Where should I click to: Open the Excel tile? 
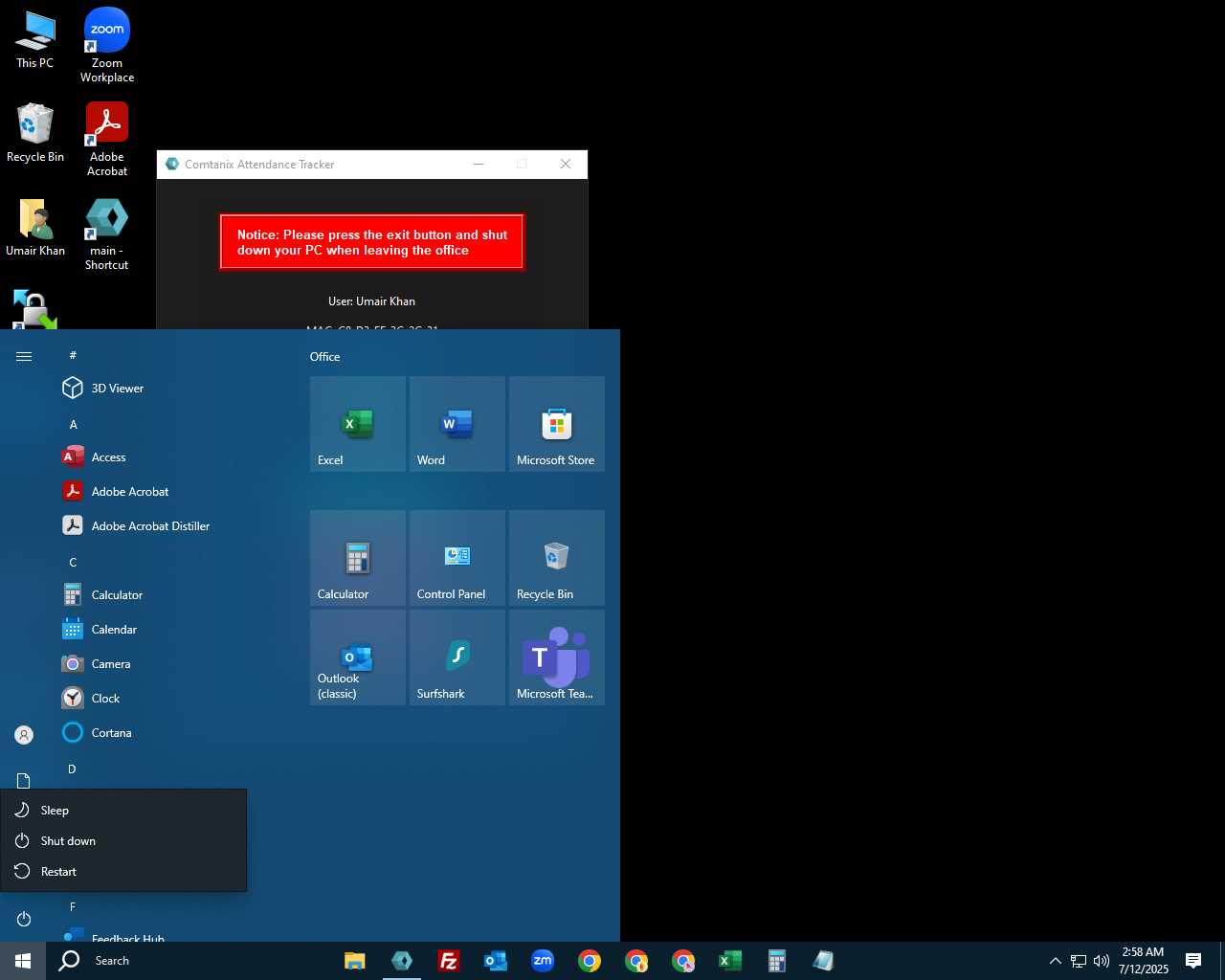pyautogui.click(x=358, y=424)
